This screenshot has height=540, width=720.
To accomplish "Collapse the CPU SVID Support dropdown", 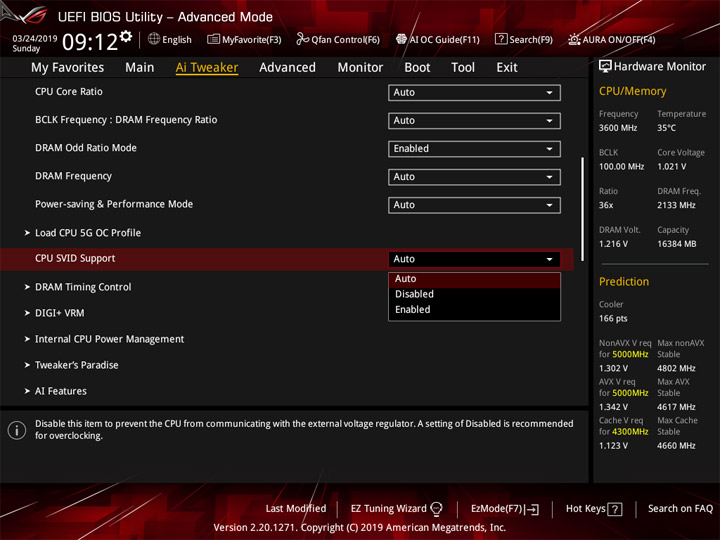I will coord(474,259).
